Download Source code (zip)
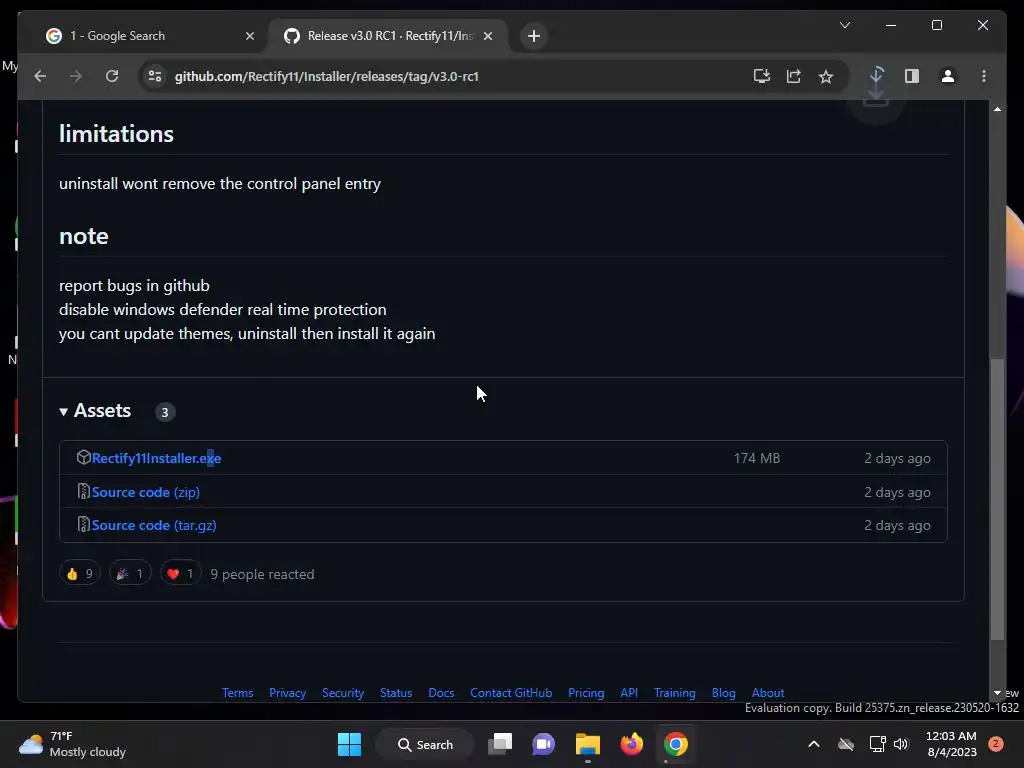The height and width of the screenshot is (768, 1024). coord(146,492)
